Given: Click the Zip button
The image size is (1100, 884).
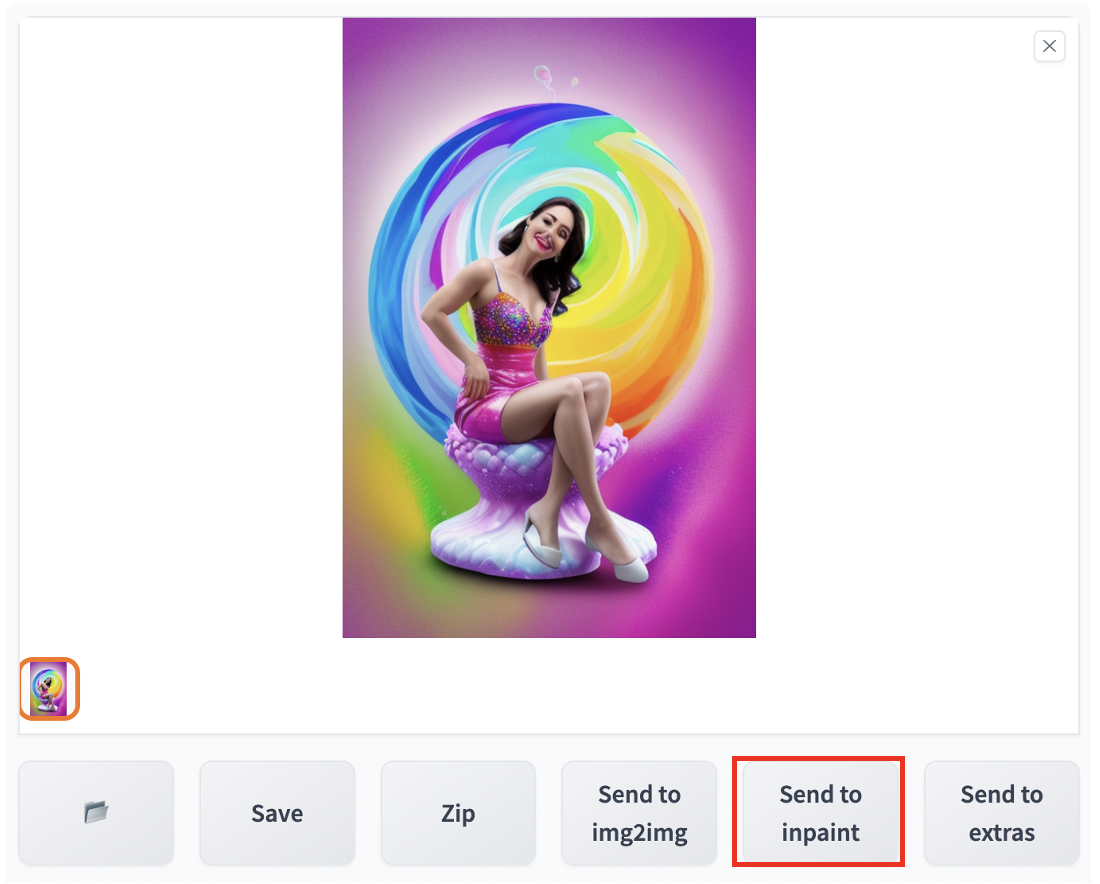Looking at the screenshot, I should coord(458,812).
